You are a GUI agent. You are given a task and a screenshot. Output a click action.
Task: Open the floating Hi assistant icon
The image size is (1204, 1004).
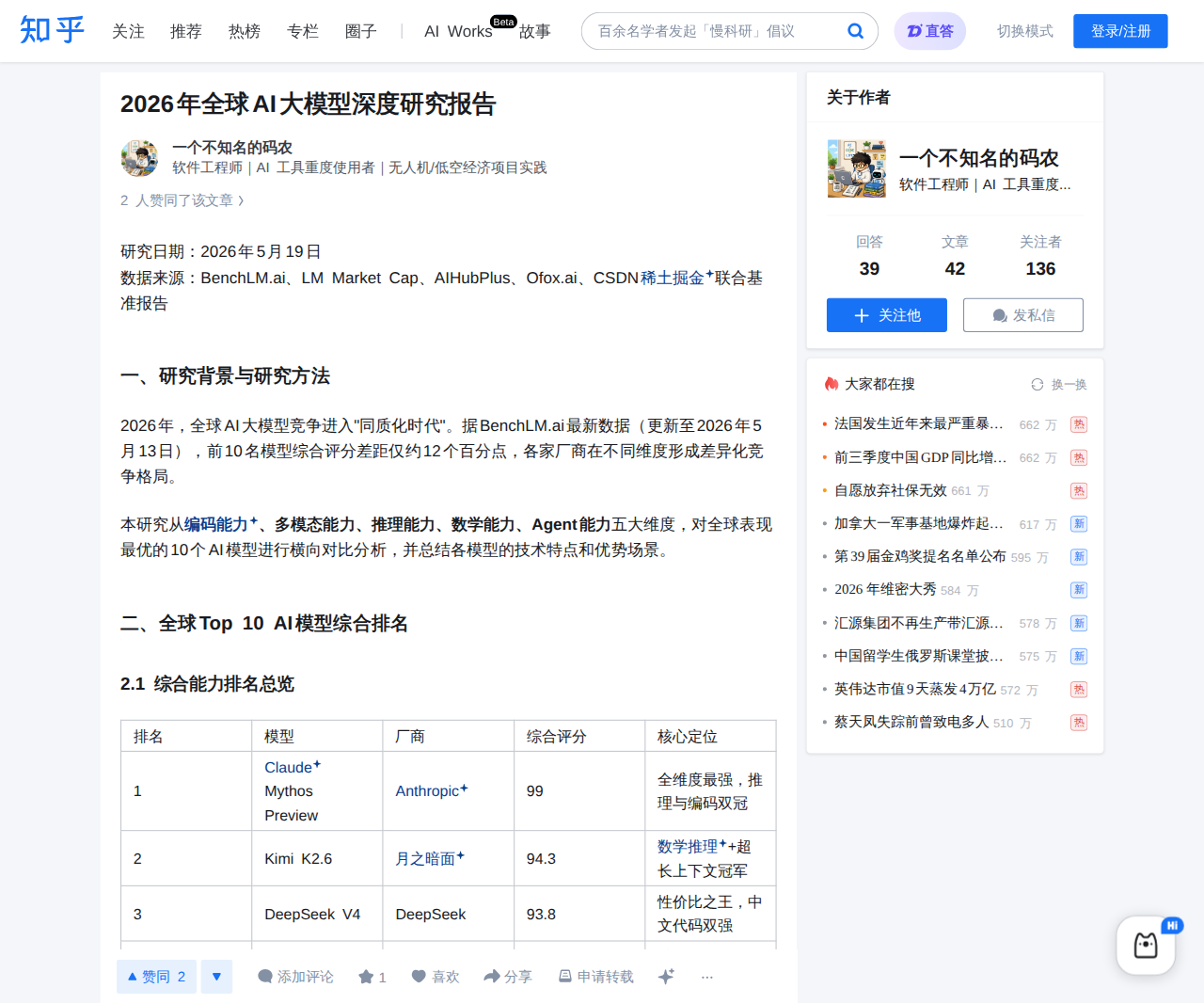pos(1147,945)
